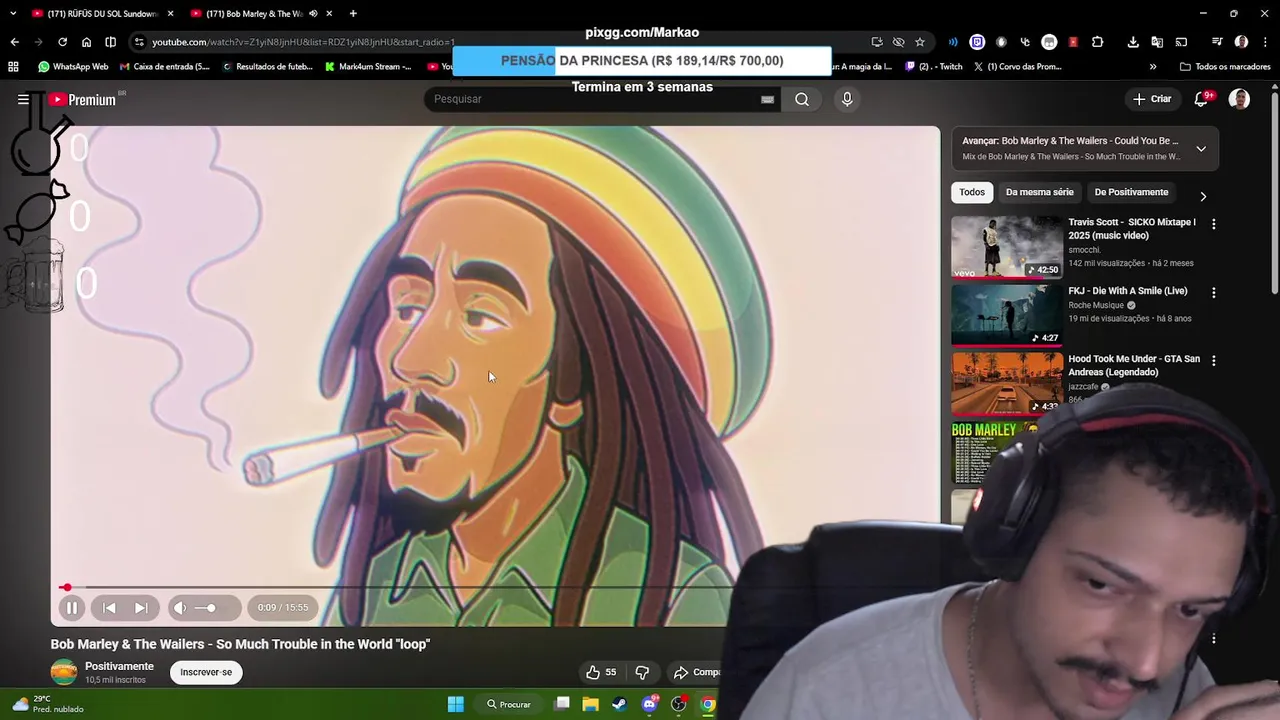Show hidden bookmarks with double chevron
Viewport: 1280px width, 720px height.
[x=1153, y=67]
